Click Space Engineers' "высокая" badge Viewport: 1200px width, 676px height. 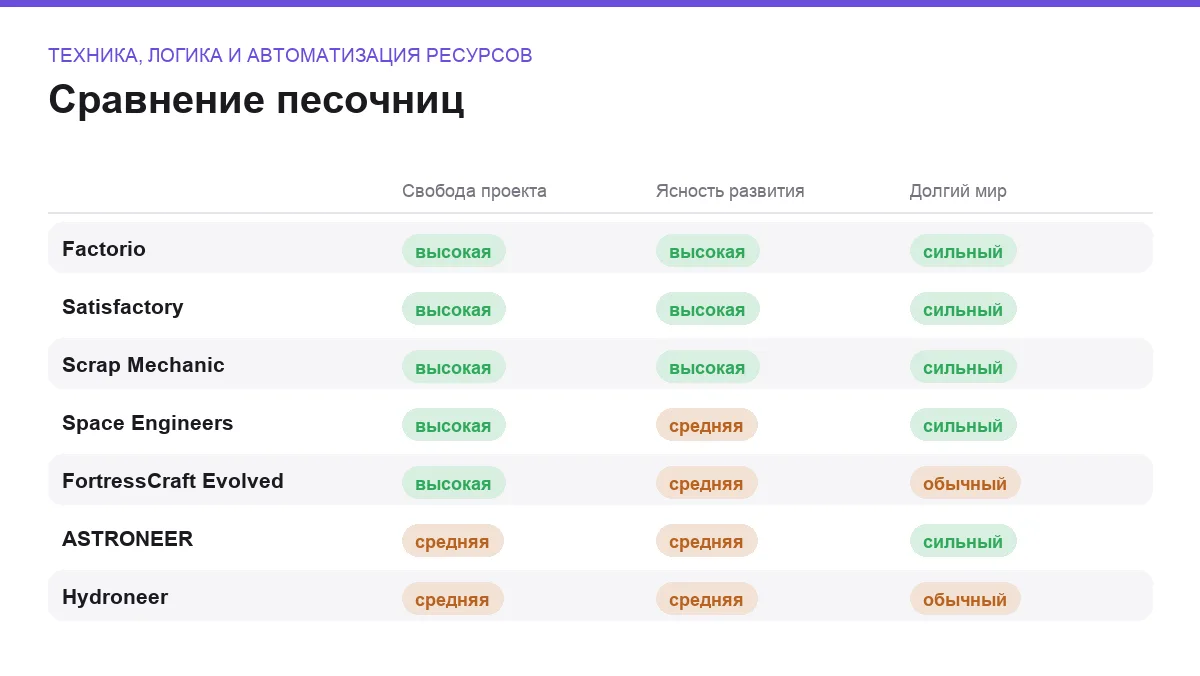point(454,425)
